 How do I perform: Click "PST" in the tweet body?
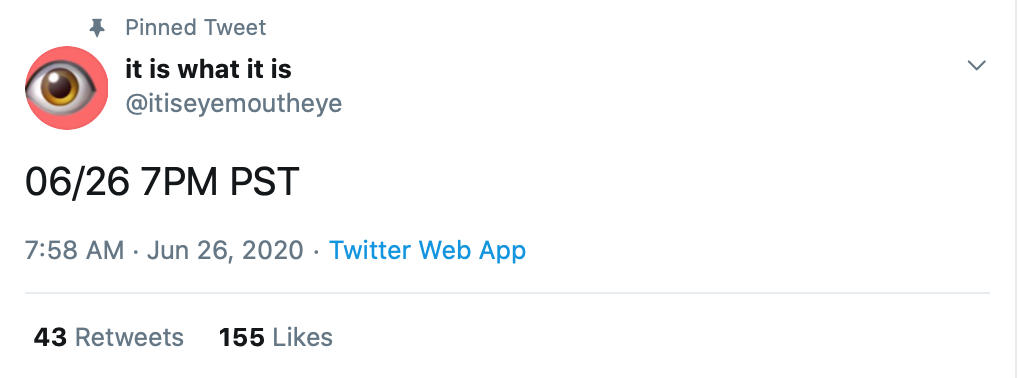point(264,182)
